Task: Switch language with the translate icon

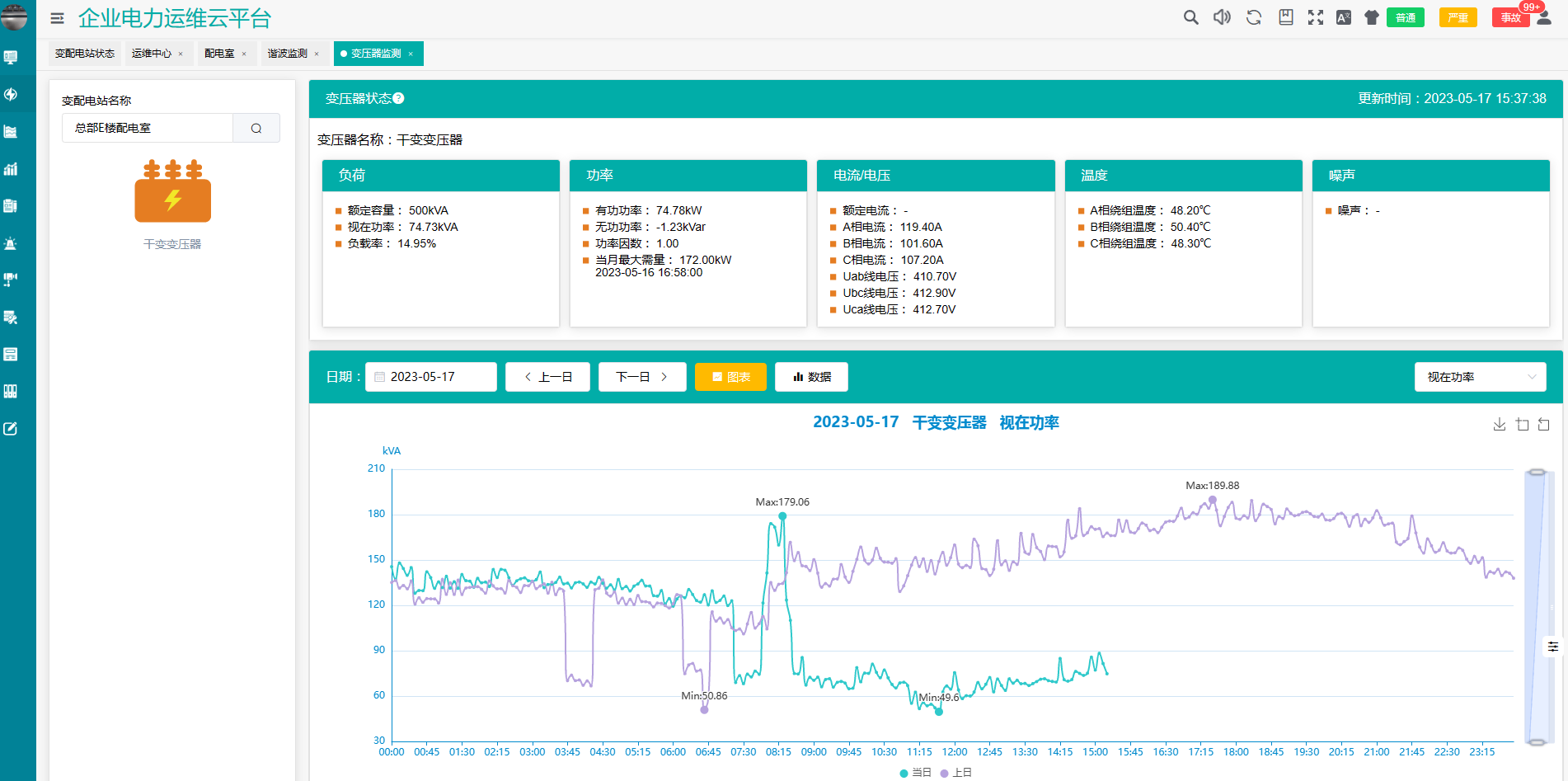Action: click(x=1344, y=17)
